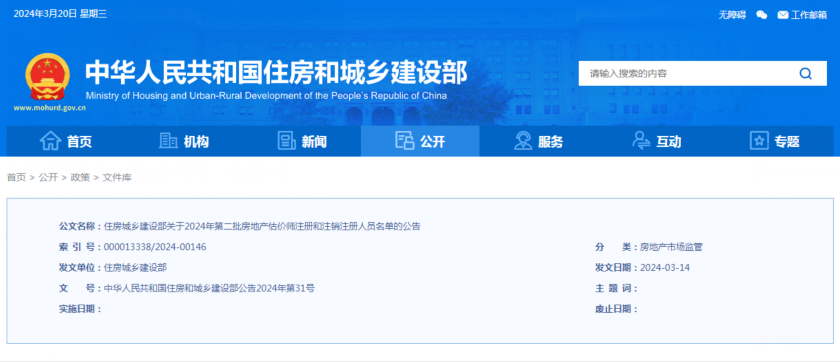
Task: Click the magnifier search icon
Action: 805,73
